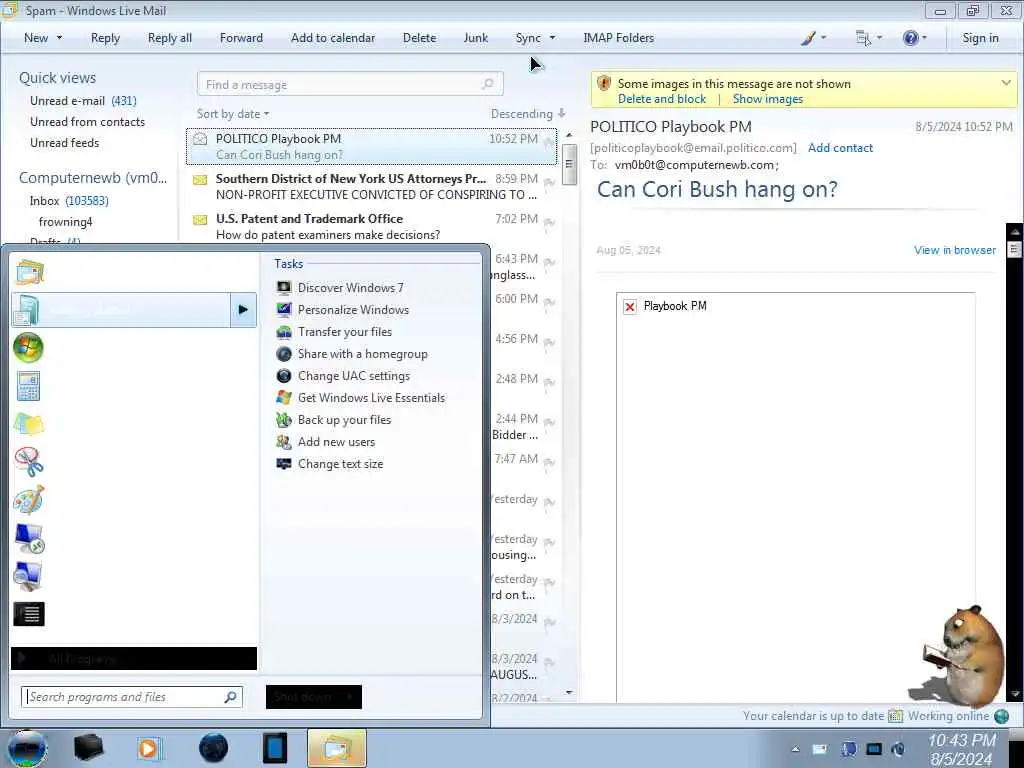Image resolution: width=1024 pixels, height=768 pixels.
Task: Click Back up your files icon
Action: [x=283, y=420]
